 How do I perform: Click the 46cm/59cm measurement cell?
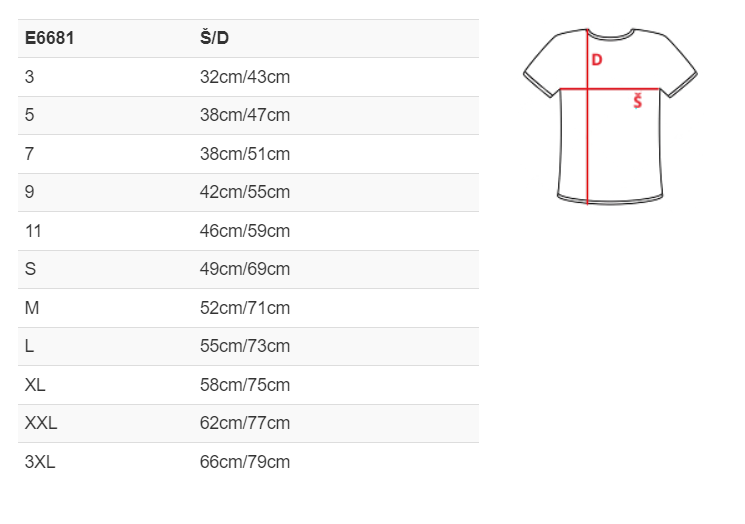(x=245, y=231)
